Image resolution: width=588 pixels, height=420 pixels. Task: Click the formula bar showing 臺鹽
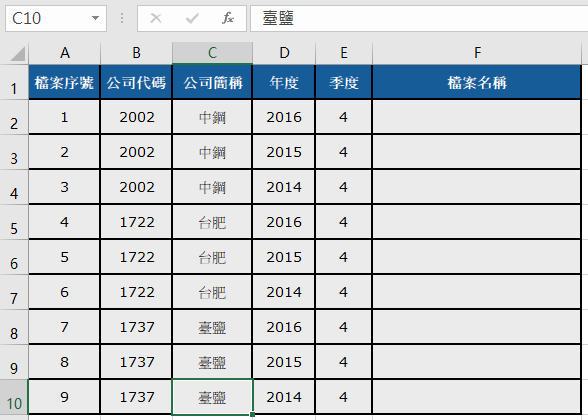[419, 18]
